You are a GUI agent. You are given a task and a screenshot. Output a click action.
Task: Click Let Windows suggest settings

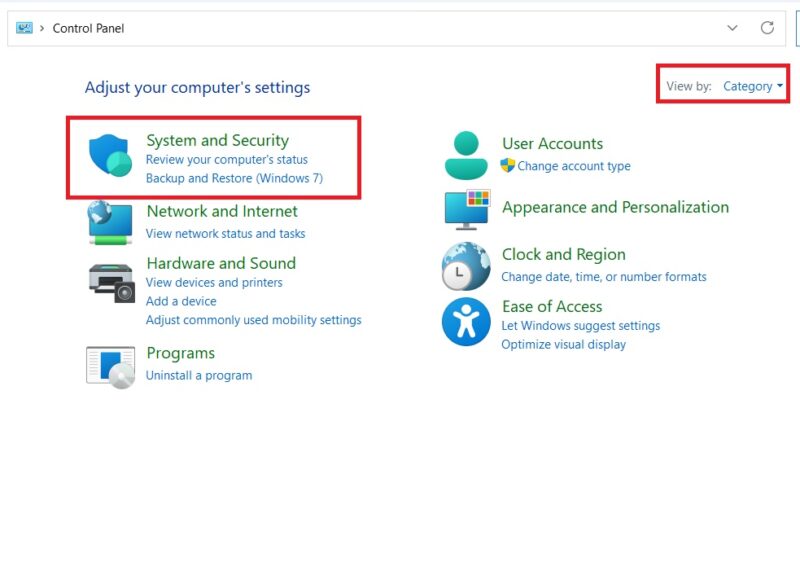581,326
